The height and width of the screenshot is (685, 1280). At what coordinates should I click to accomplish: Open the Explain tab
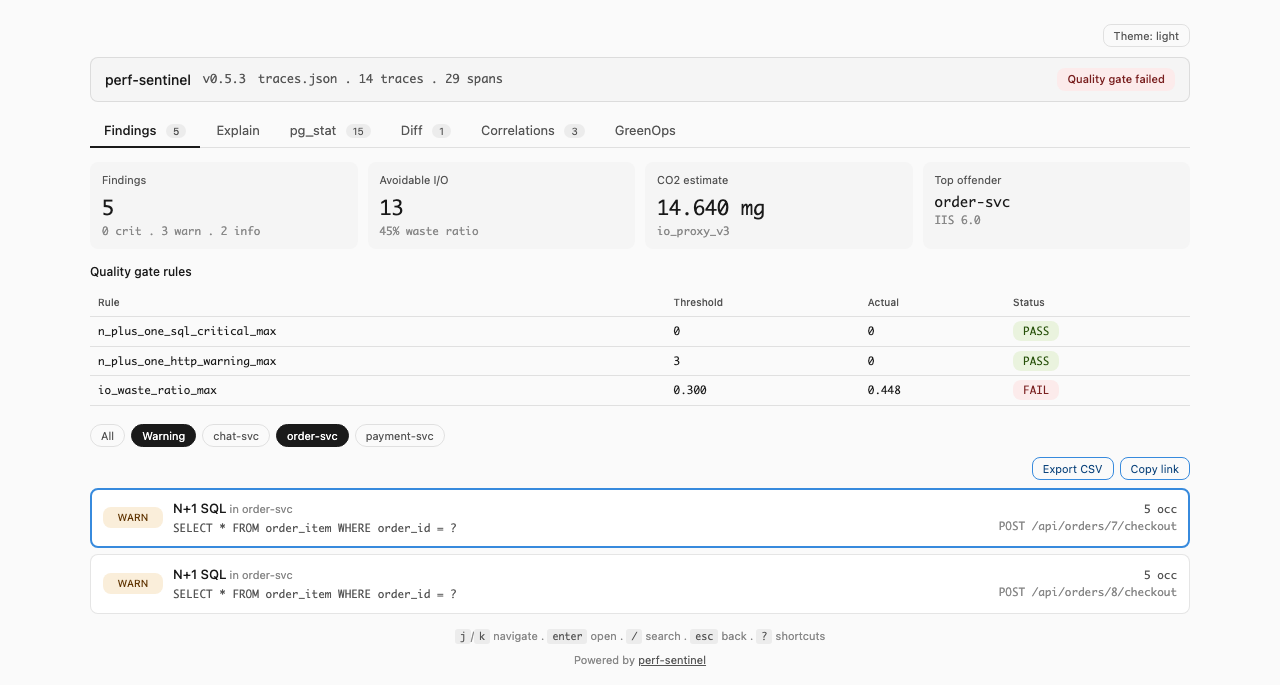238,130
